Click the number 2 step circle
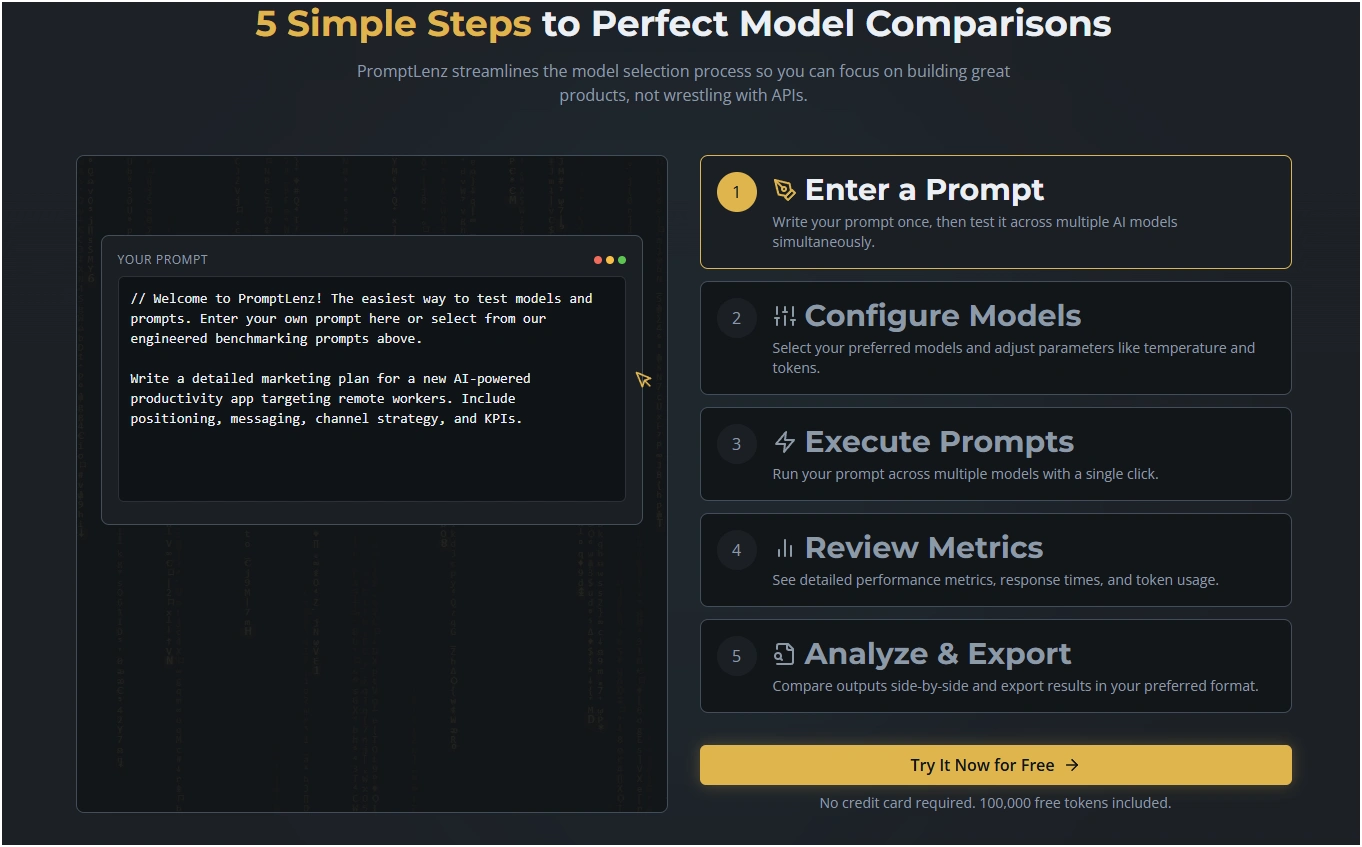 point(737,318)
